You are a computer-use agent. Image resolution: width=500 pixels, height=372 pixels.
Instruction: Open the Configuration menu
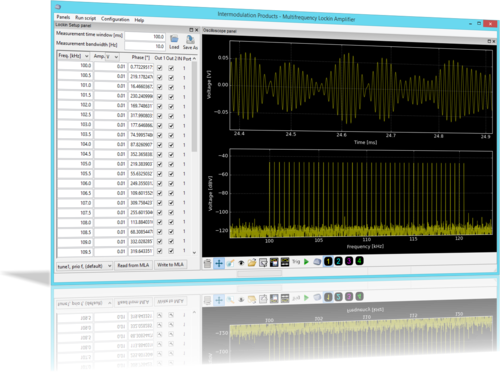click(115, 19)
